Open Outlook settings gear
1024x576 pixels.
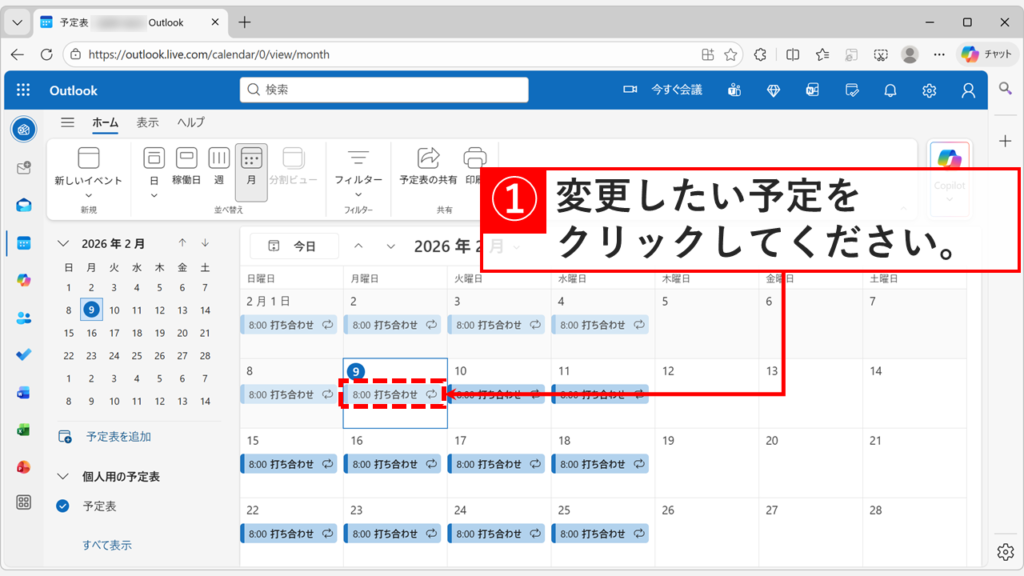[929, 89]
